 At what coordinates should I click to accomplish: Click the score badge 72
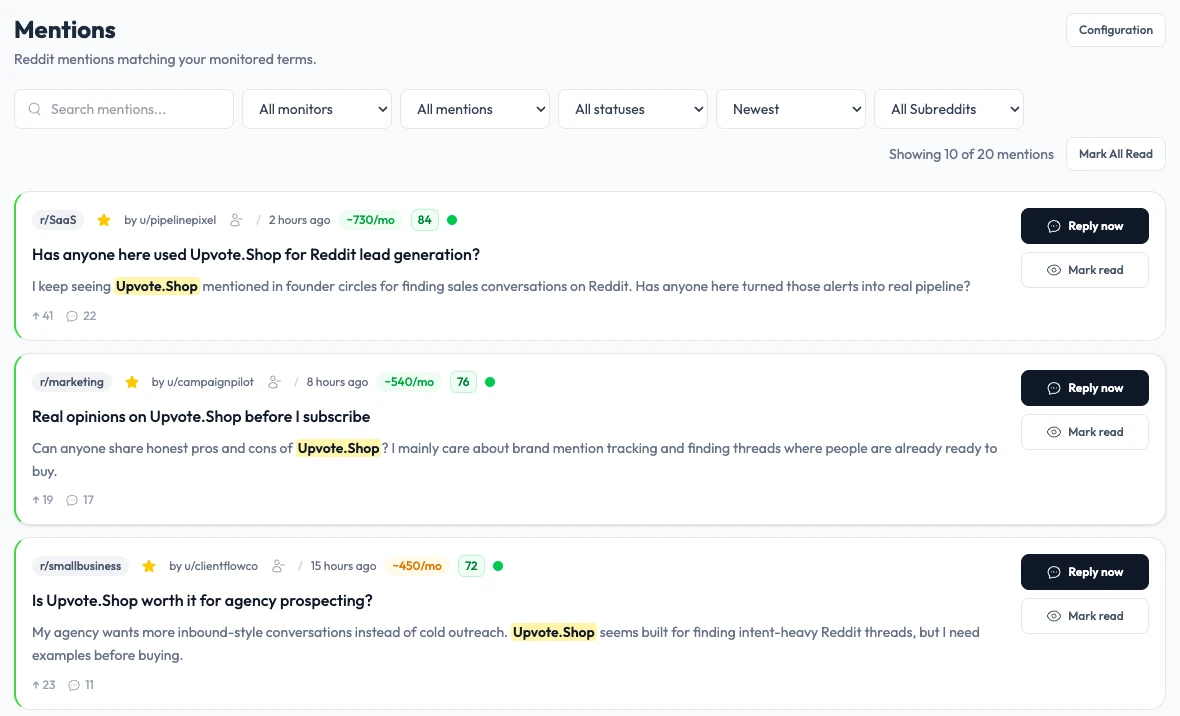coord(471,565)
